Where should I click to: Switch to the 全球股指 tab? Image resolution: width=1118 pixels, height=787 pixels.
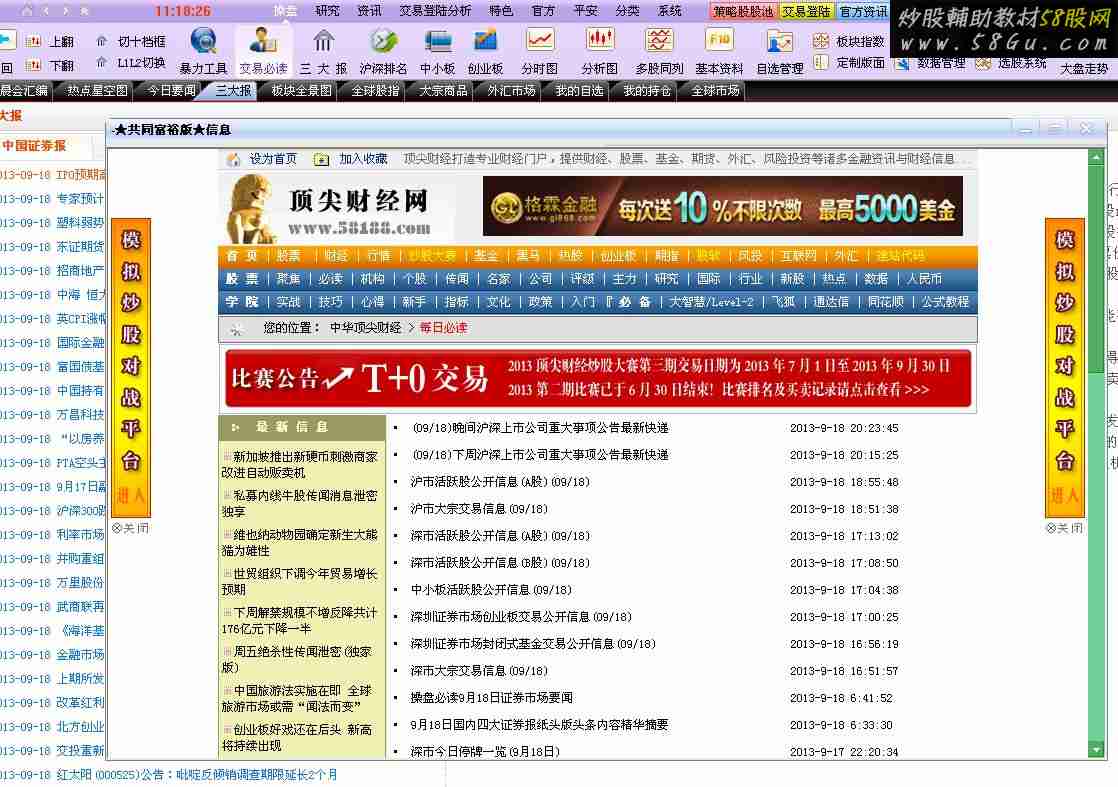click(x=376, y=91)
